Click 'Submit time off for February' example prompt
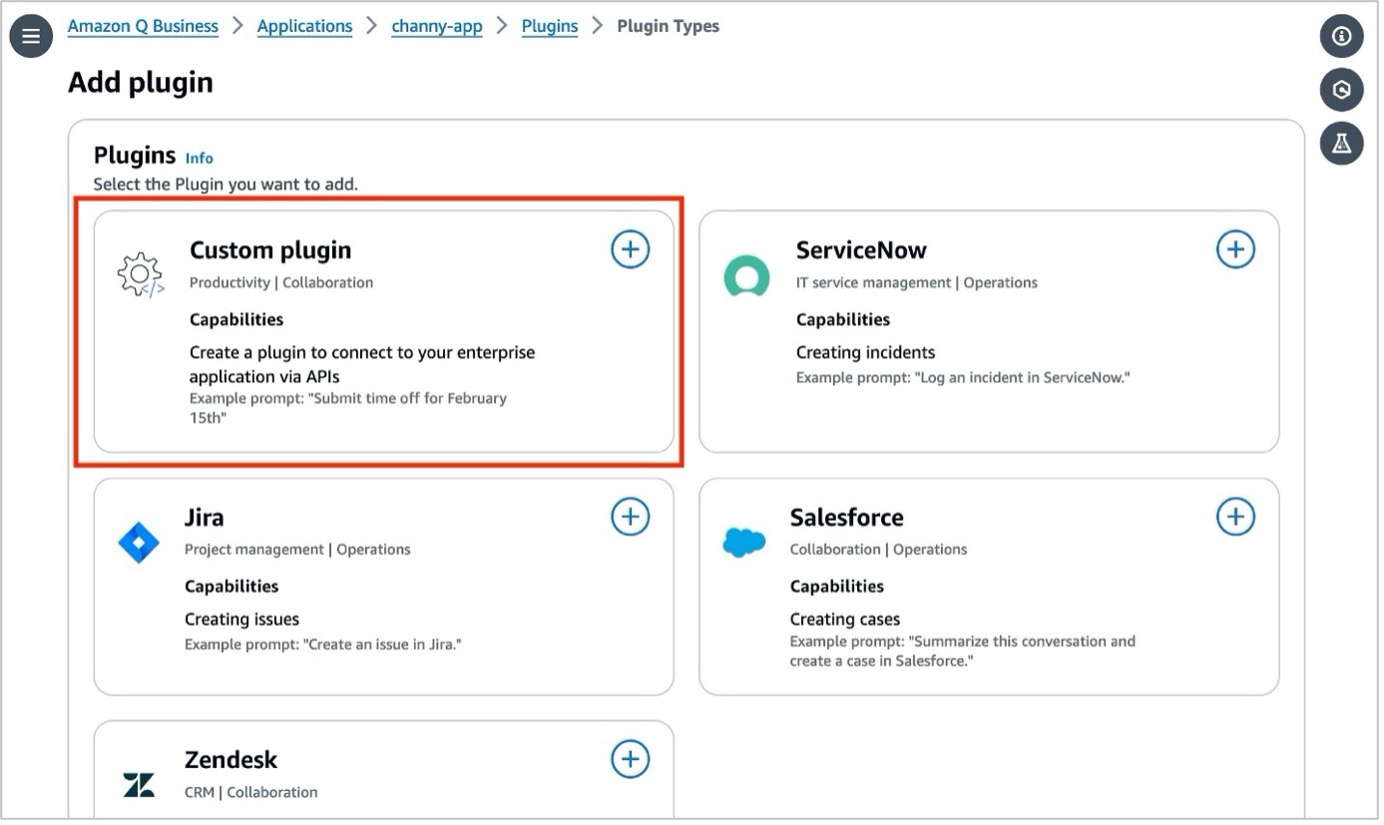This screenshot has height=825, width=1384. pyautogui.click(x=348, y=408)
